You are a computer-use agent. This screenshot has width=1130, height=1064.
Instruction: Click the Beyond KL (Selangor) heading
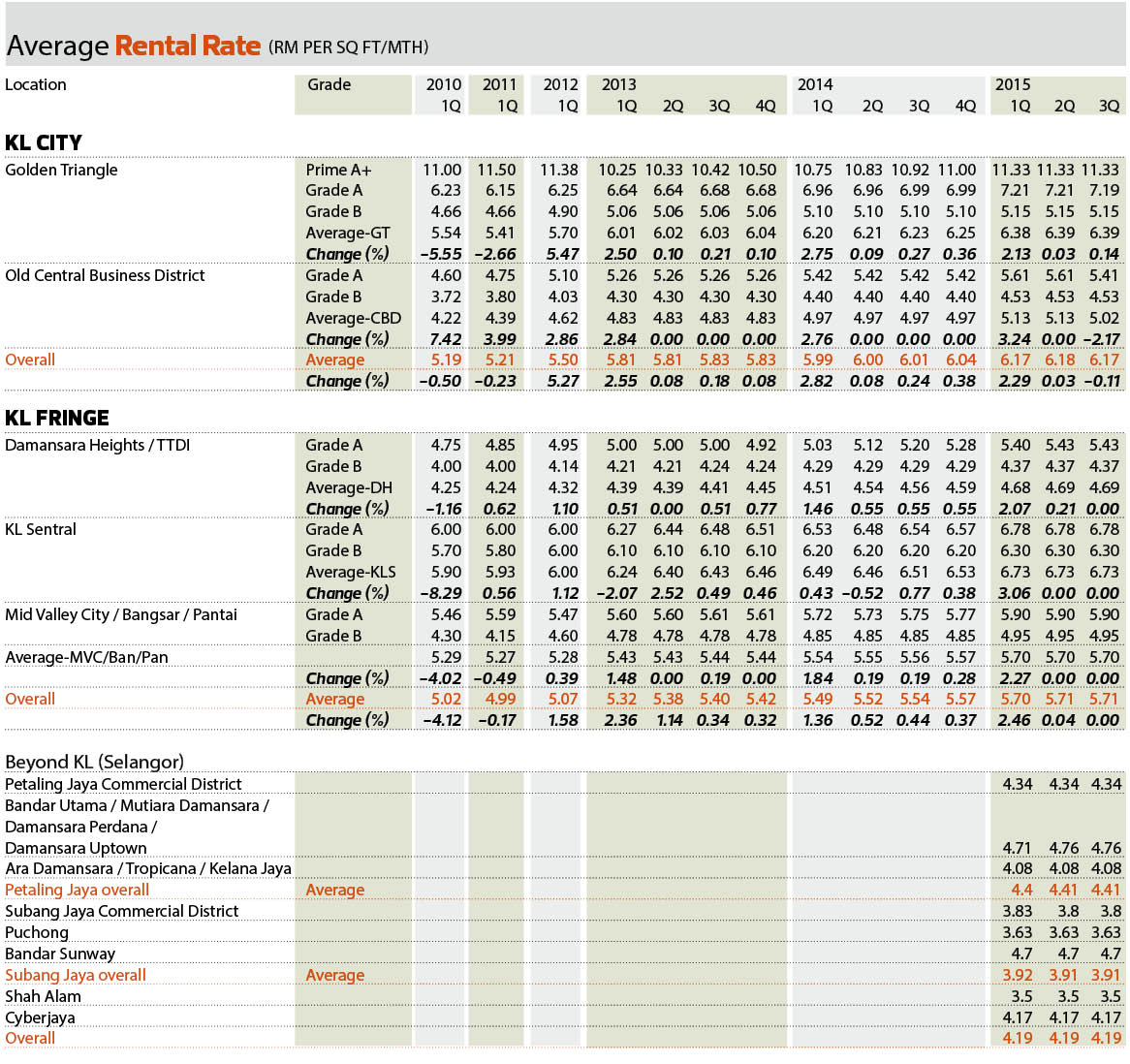tap(94, 763)
